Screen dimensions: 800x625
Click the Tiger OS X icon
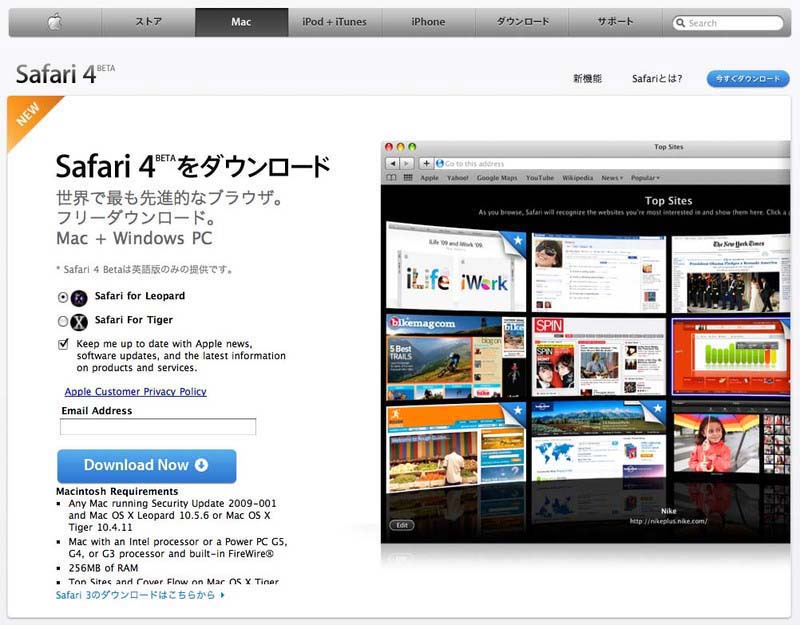point(79,322)
